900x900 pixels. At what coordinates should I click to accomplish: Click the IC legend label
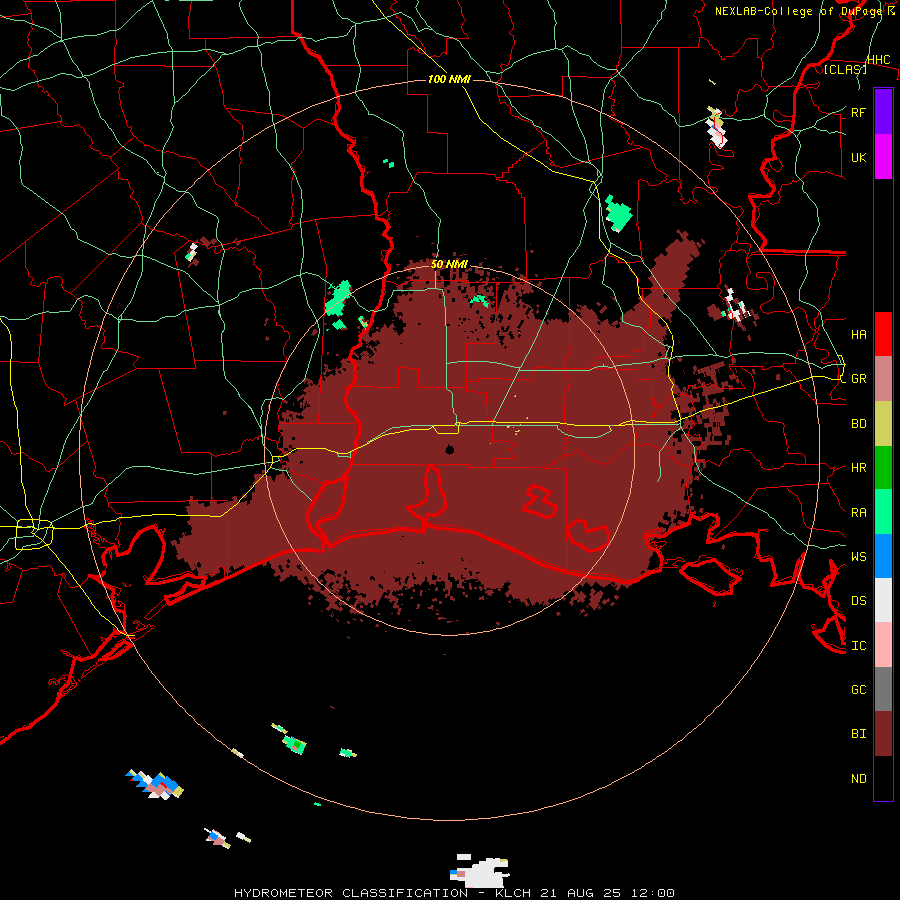858,645
